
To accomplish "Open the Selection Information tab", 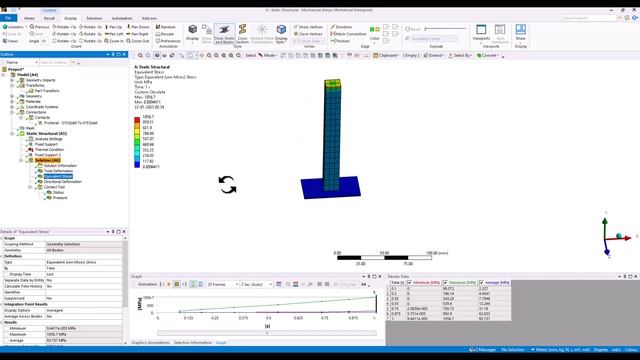I will (193, 342).
